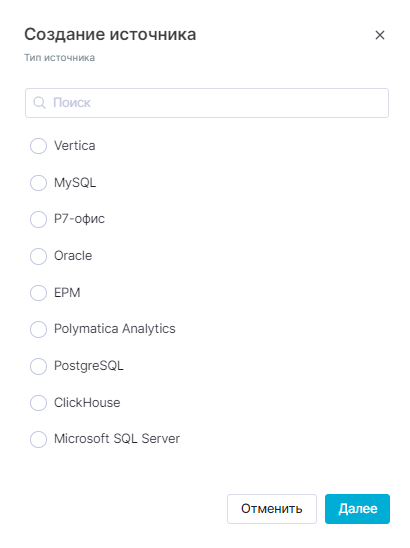Select the Vertica radio button
Viewport: 410px width, 548px height.
click(x=38, y=146)
